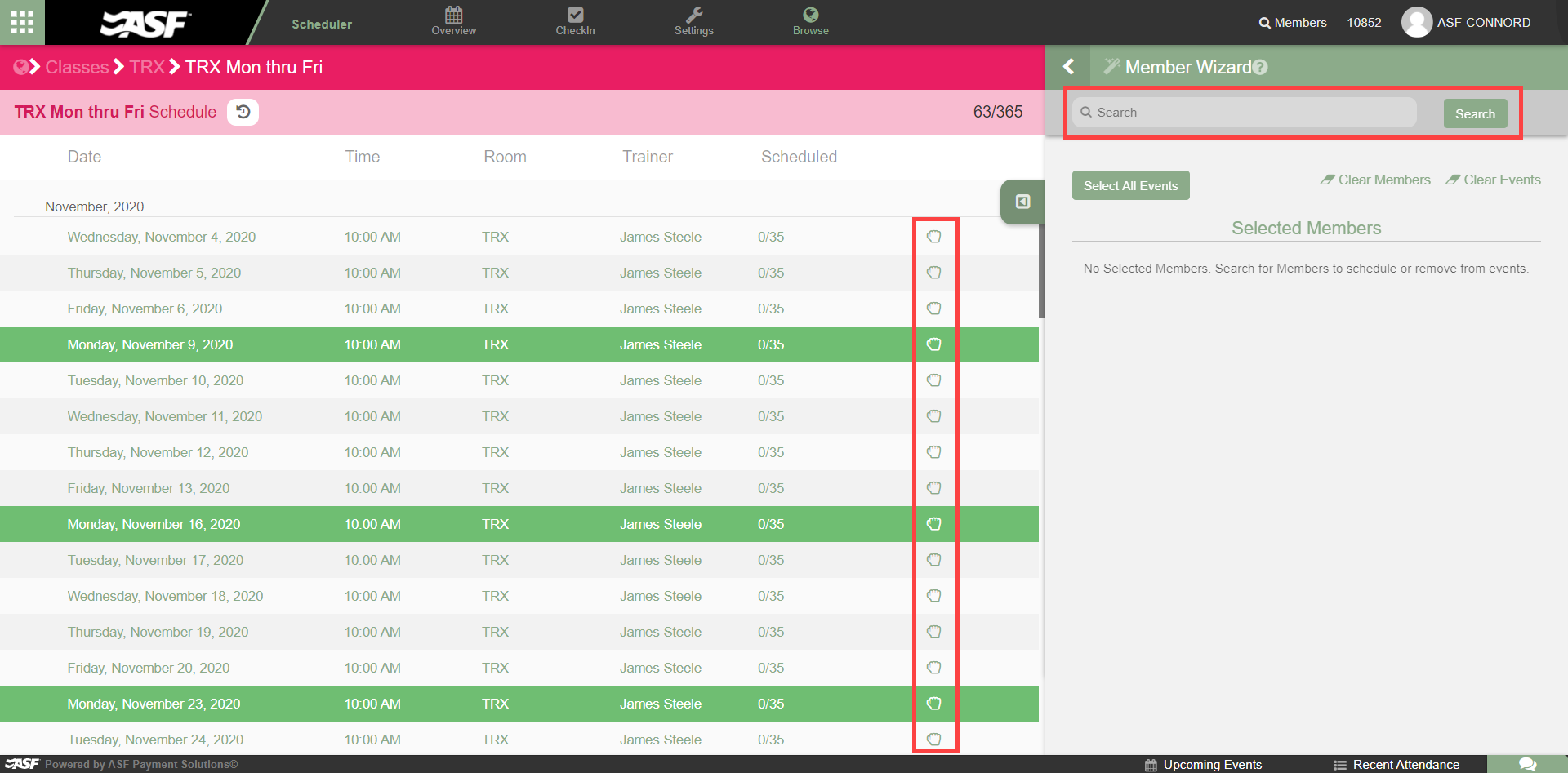1568x773 pixels.
Task: Select hand icon for Tuesday, November 10
Action: pos(934,380)
